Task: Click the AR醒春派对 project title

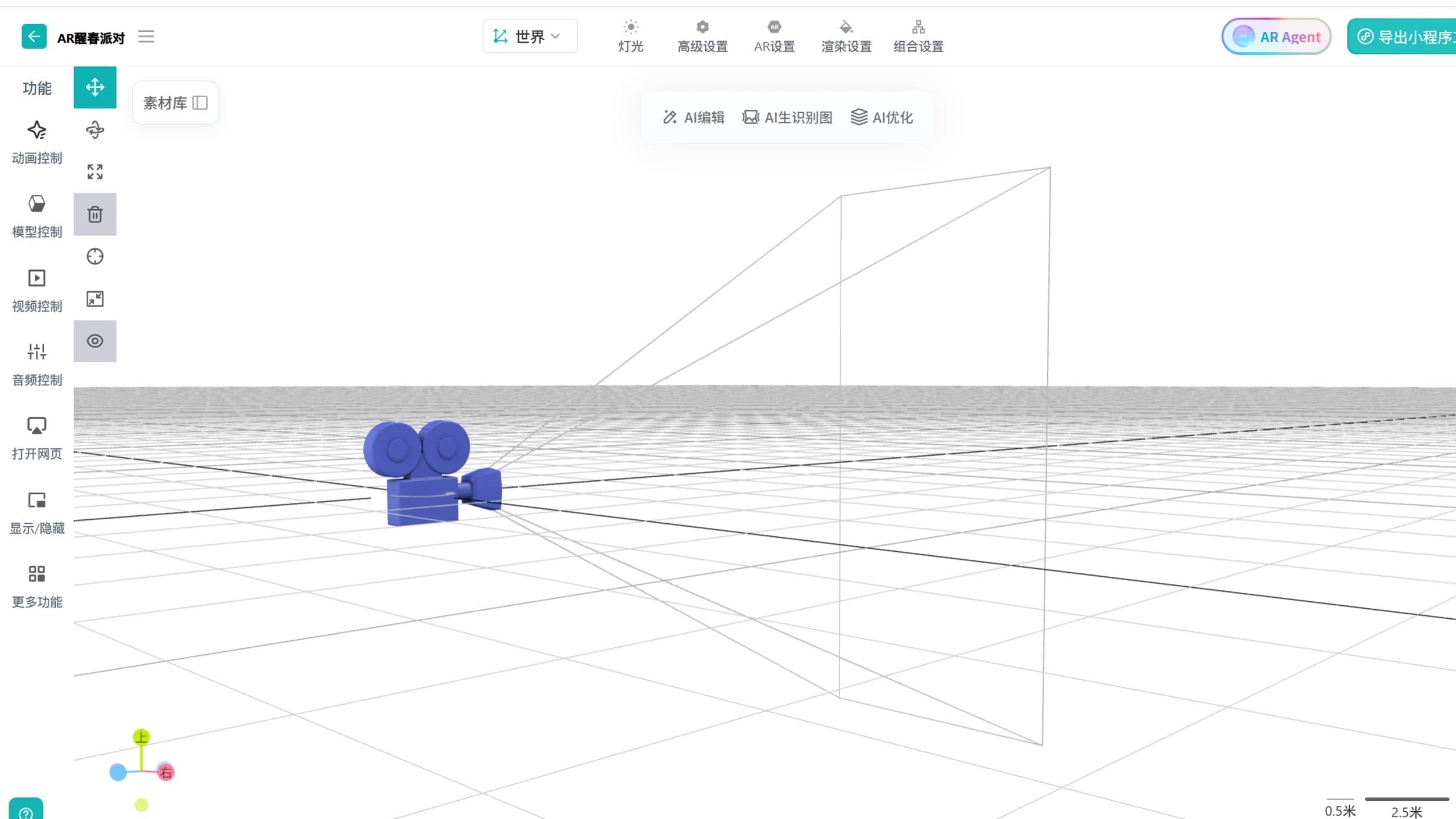Action: pyautogui.click(x=91, y=38)
